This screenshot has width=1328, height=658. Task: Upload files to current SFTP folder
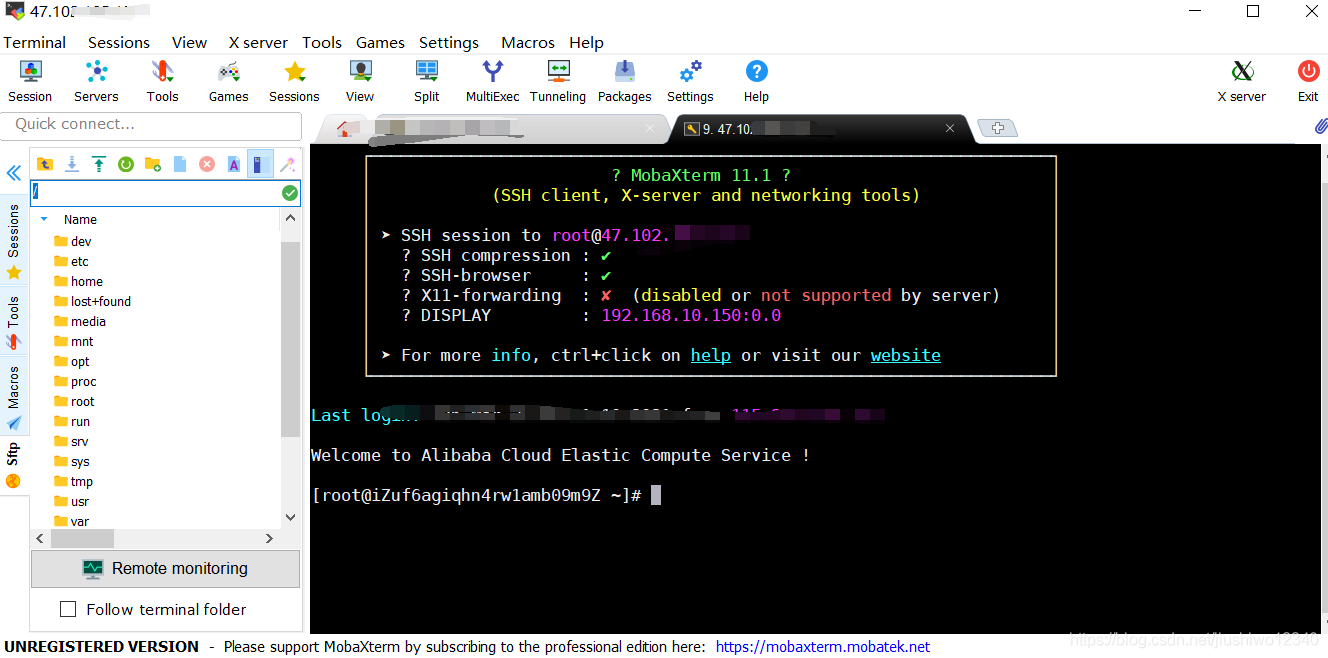tap(99, 164)
